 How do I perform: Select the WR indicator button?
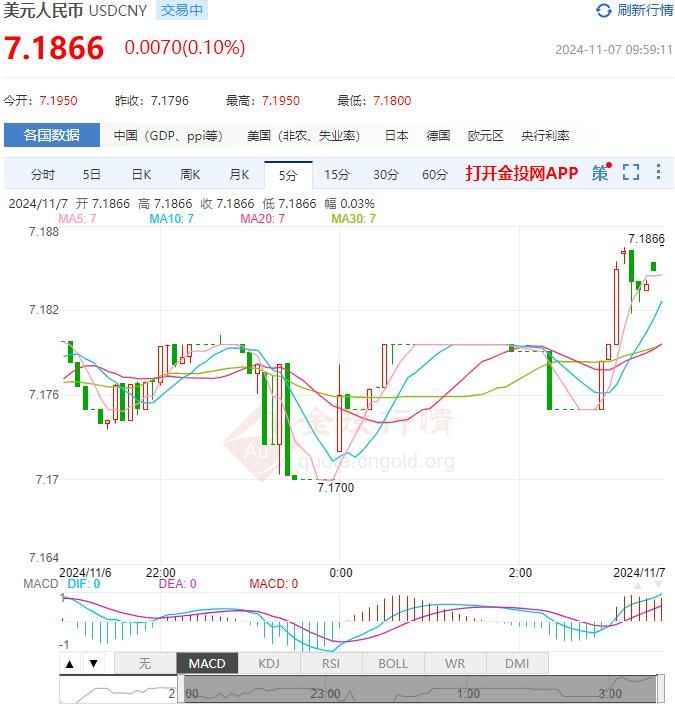455,664
